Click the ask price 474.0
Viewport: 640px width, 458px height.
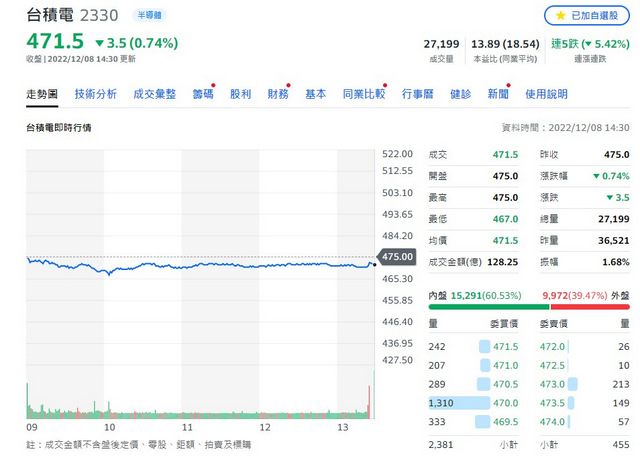coord(552,422)
